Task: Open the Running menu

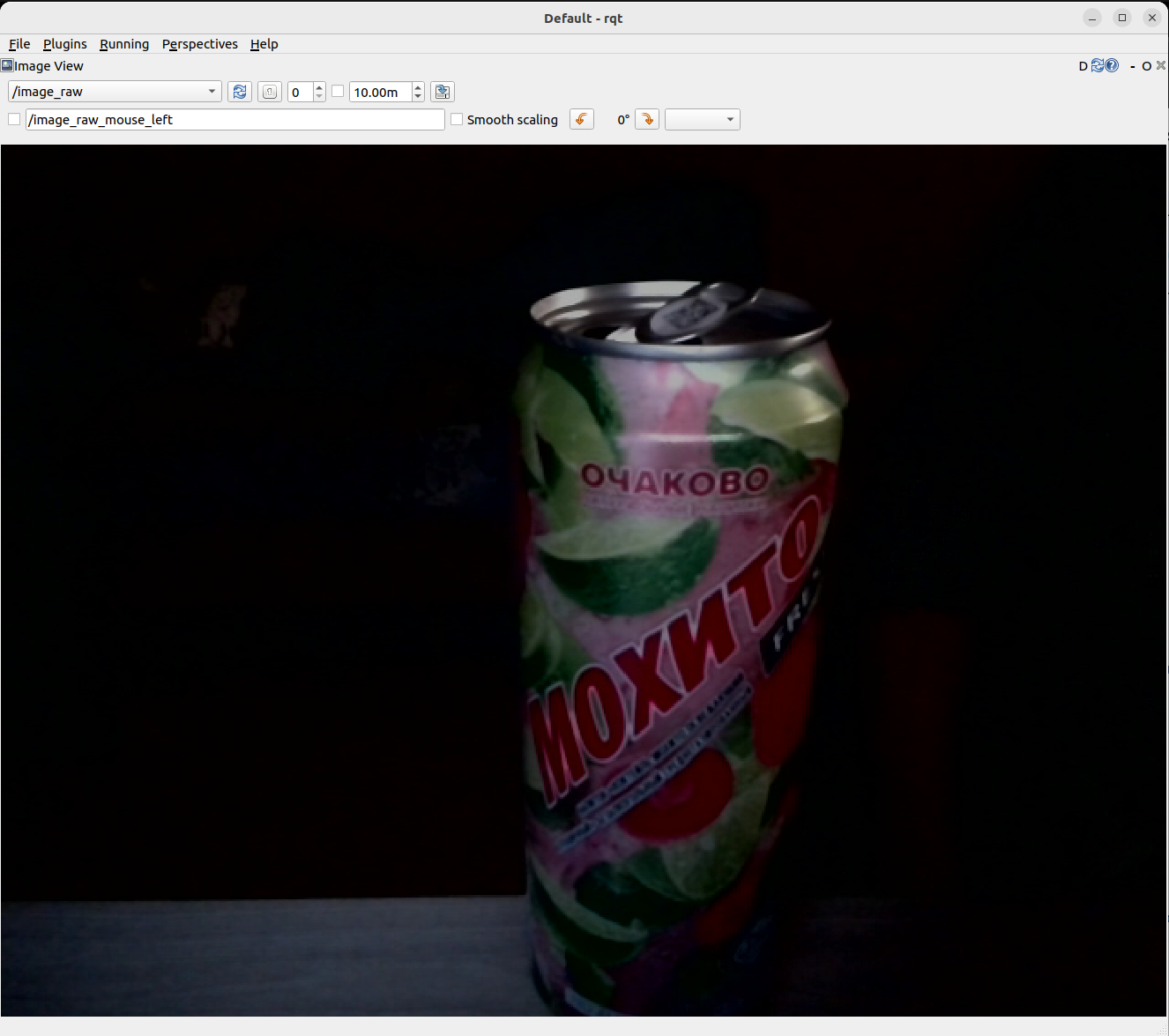Action: [124, 44]
